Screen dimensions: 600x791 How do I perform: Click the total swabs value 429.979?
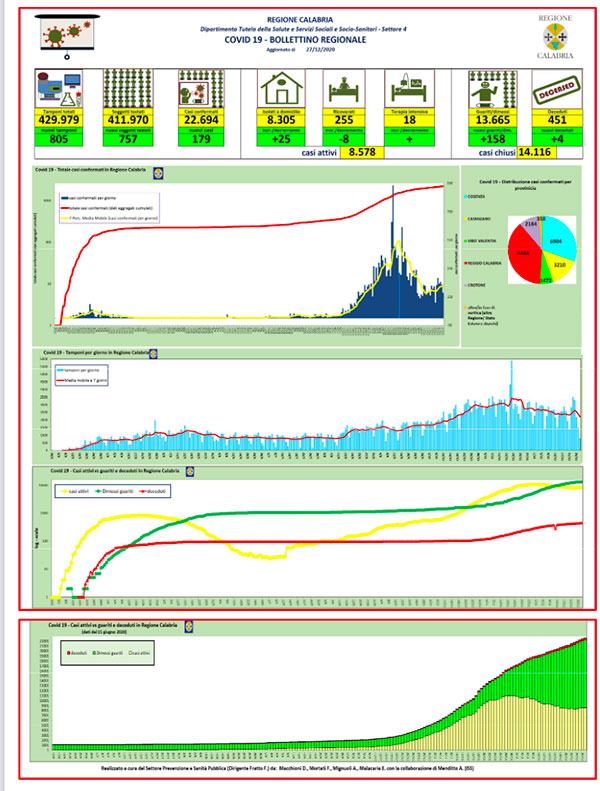pyautogui.click(x=59, y=120)
